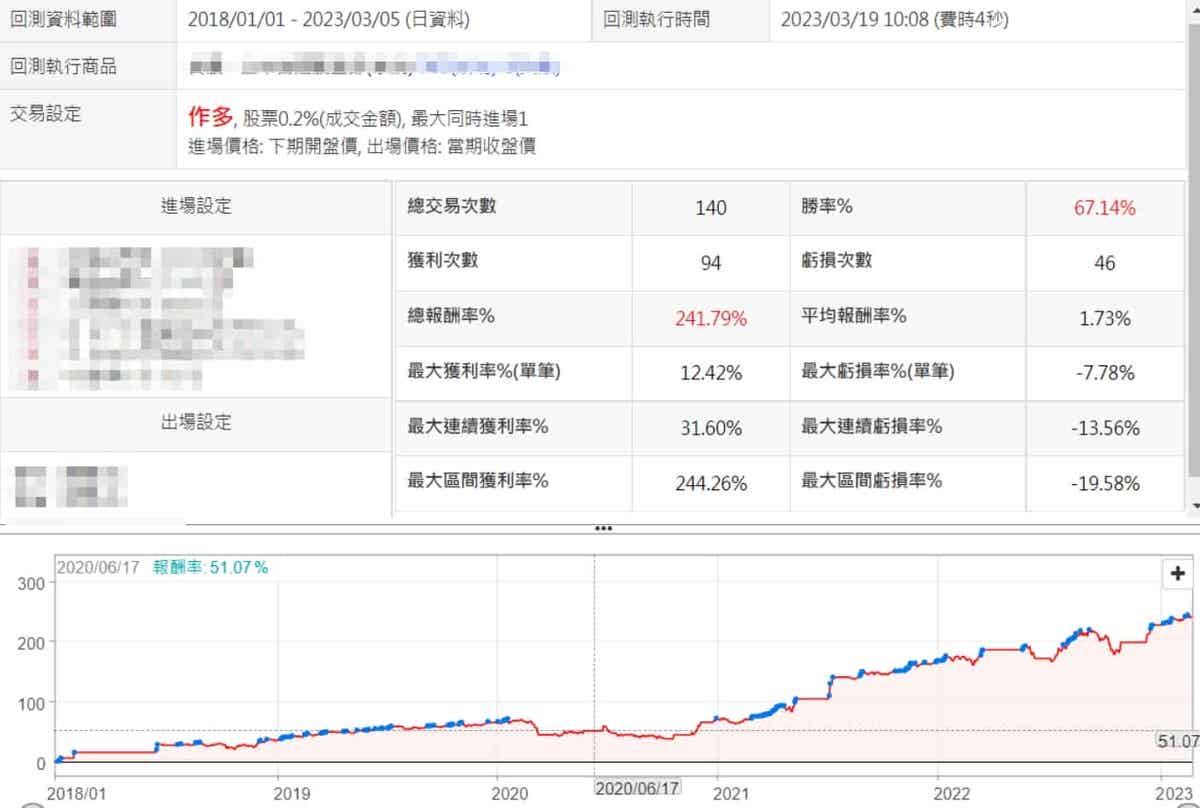Click the 2021 label on the time axis
This screenshot has width=1200, height=808.
(x=731, y=792)
